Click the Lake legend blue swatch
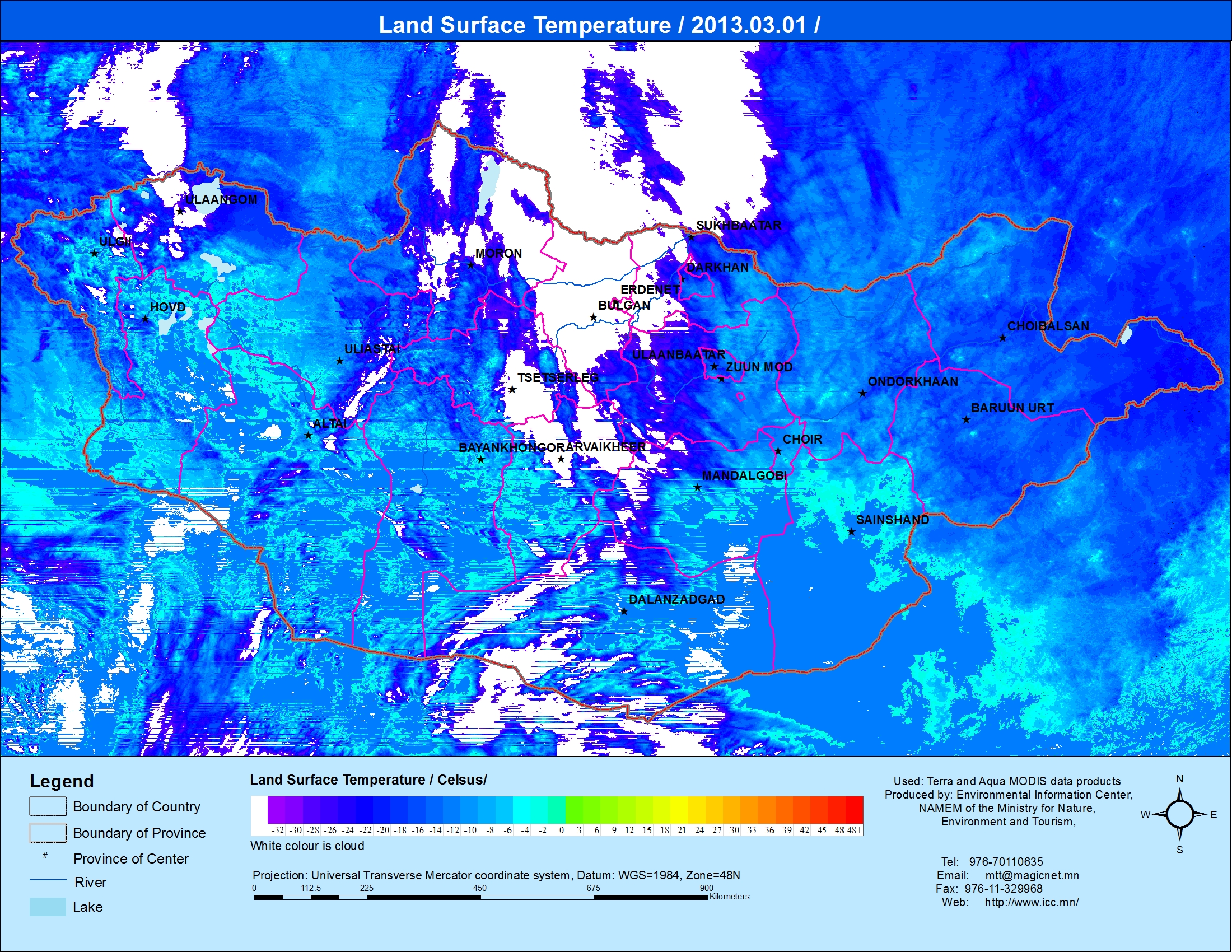 pos(48,907)
